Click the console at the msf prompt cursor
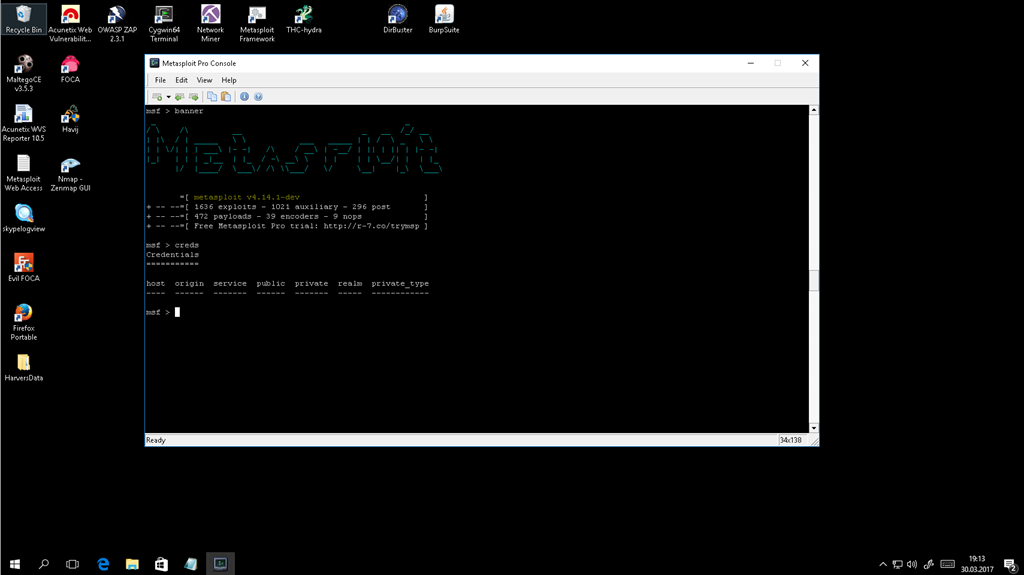The image size is (1024, 575). click(177, 312)
